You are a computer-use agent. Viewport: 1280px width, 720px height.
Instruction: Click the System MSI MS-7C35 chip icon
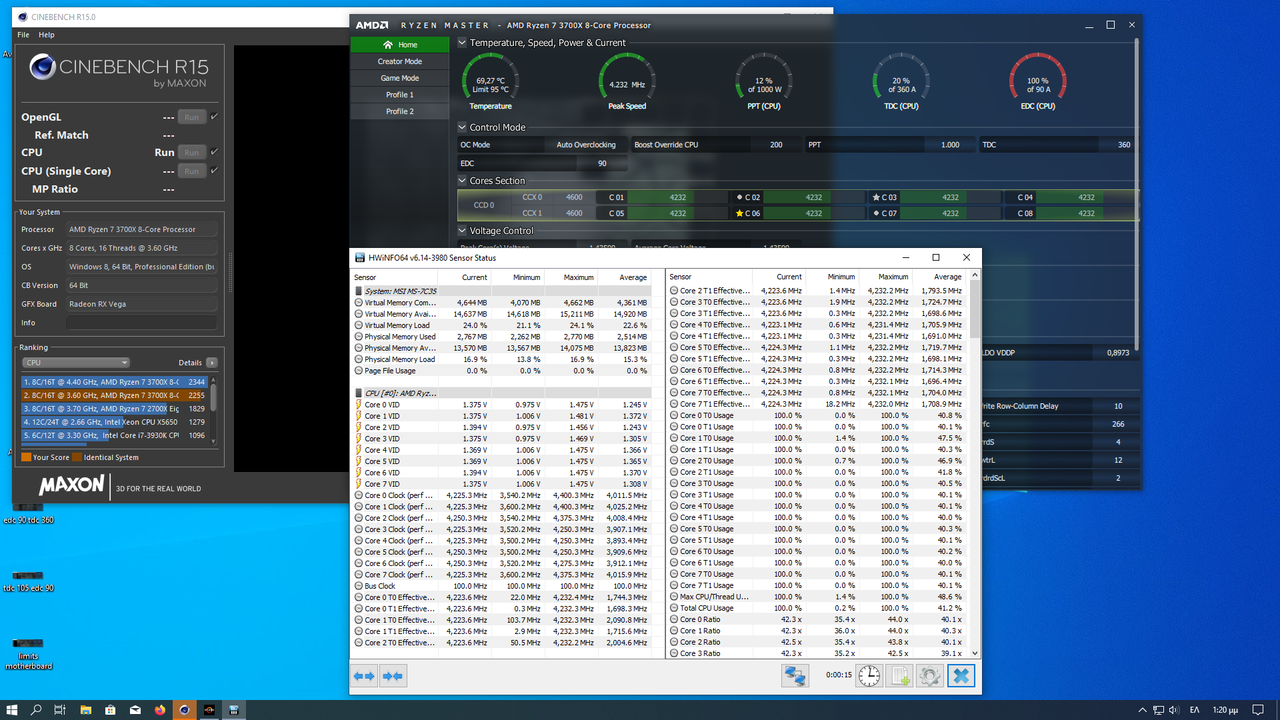coord(358,291)
